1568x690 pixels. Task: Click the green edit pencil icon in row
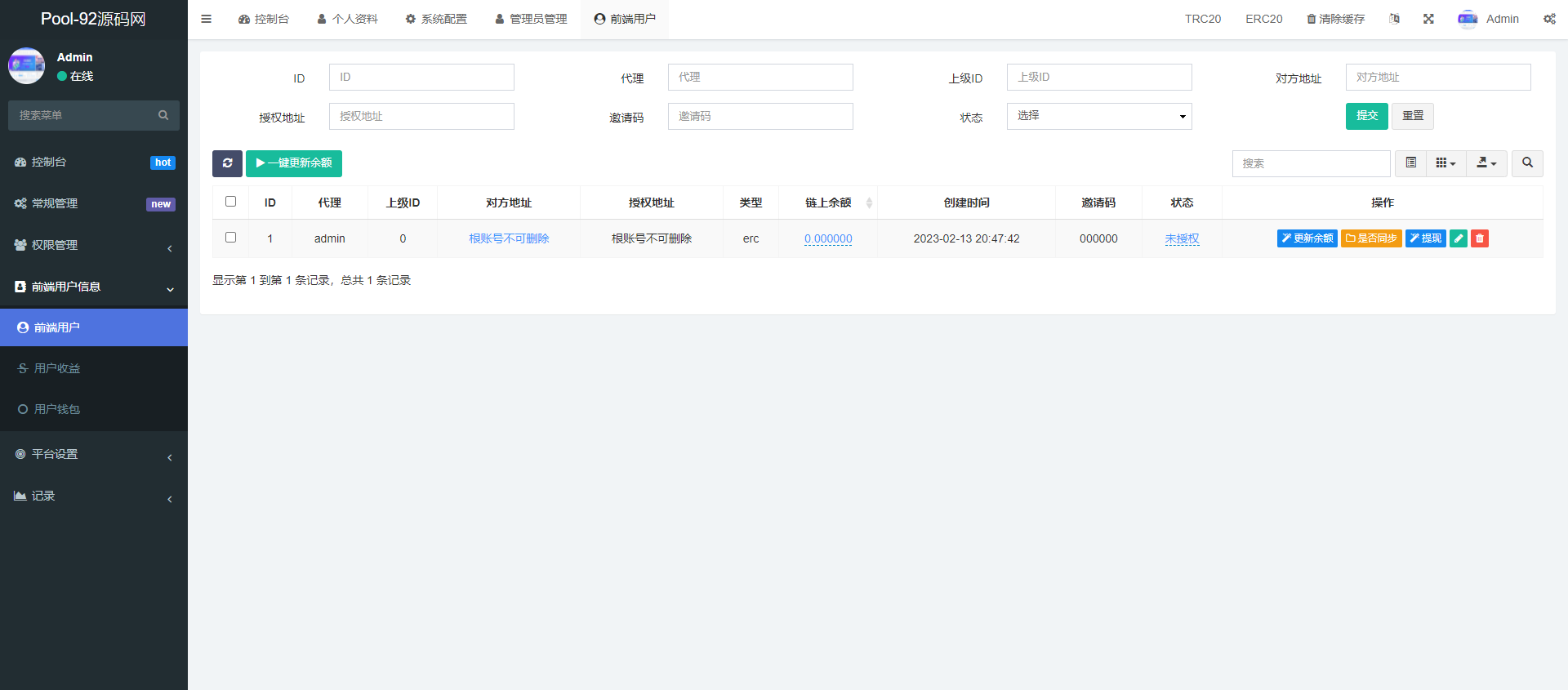coord(1458,238)
